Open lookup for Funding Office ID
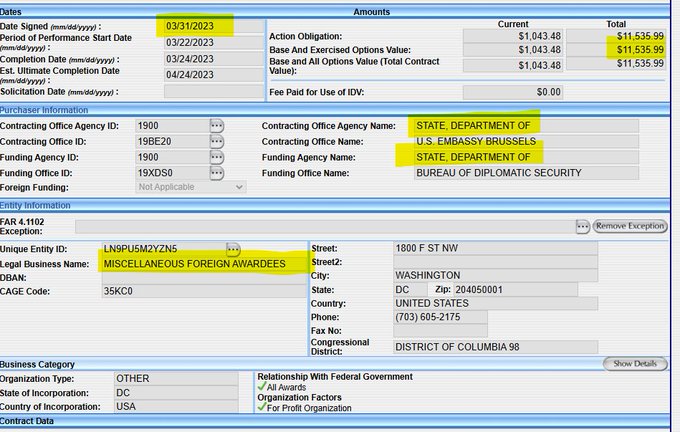The width and height of the screenshot is (680, 432). tap(217, 172)
